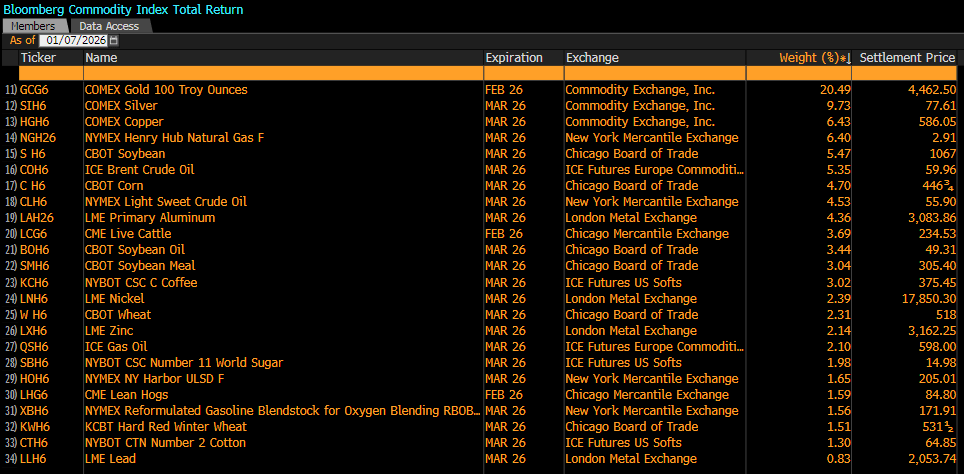Open the LME Zinc name

pos(109,331)
